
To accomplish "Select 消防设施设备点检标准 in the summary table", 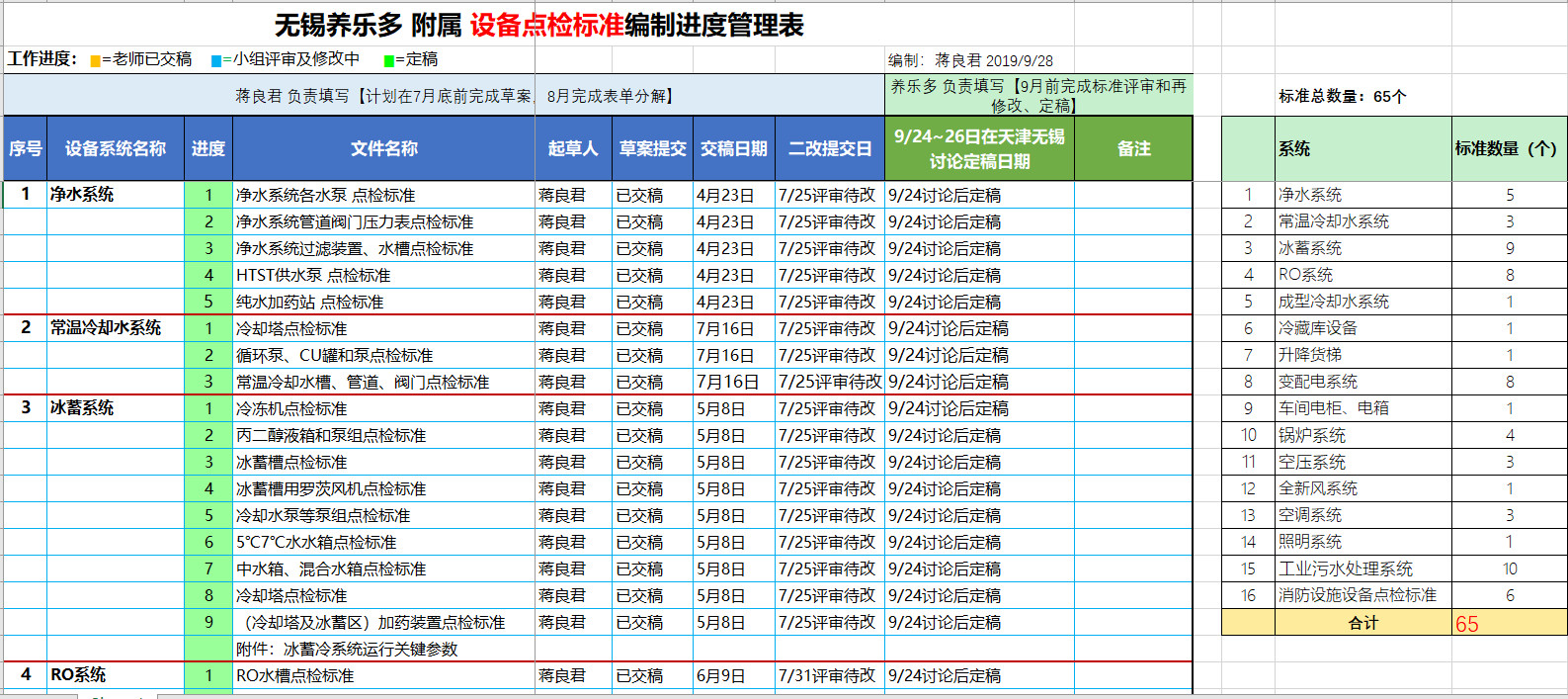I will point(1363,595).
